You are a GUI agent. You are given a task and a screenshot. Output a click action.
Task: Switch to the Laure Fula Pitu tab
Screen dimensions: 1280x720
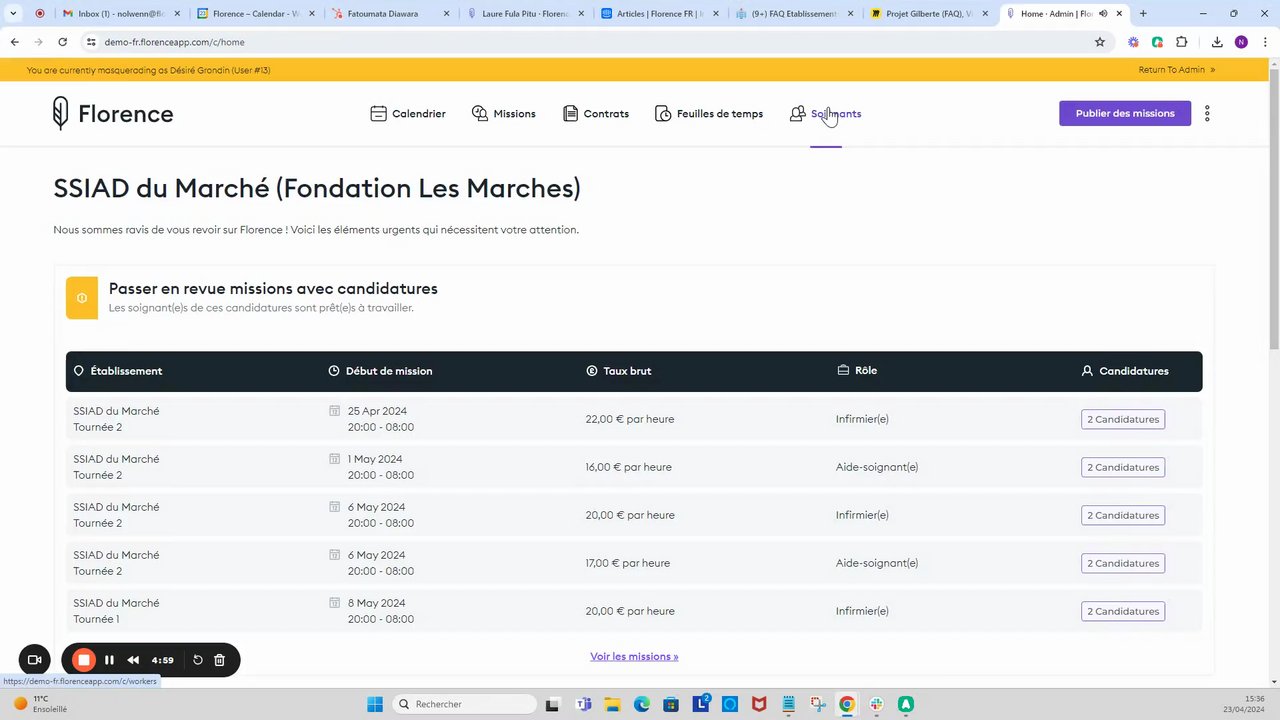click(525, 14)
